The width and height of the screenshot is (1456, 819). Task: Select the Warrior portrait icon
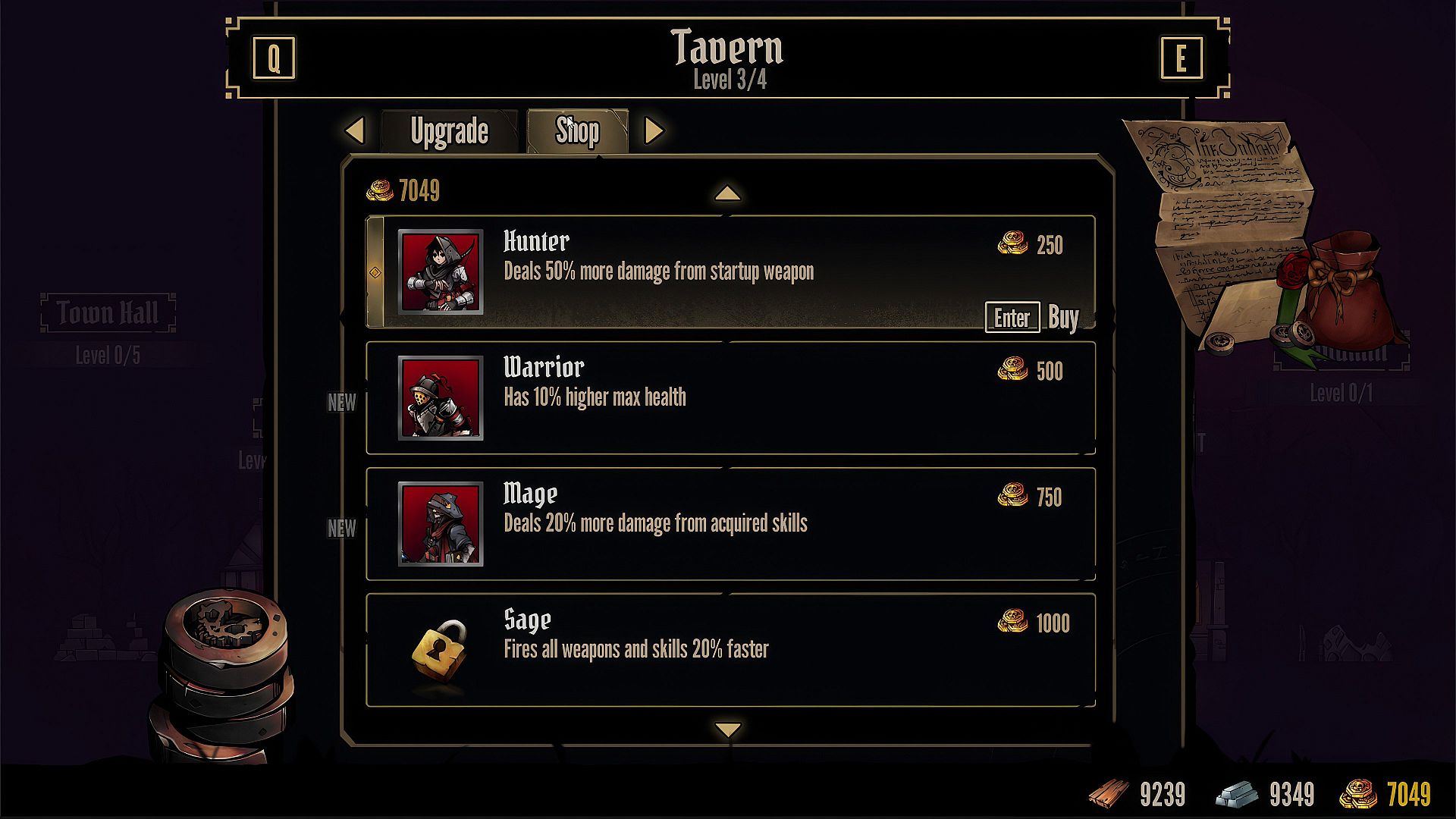tap(440, 397)
